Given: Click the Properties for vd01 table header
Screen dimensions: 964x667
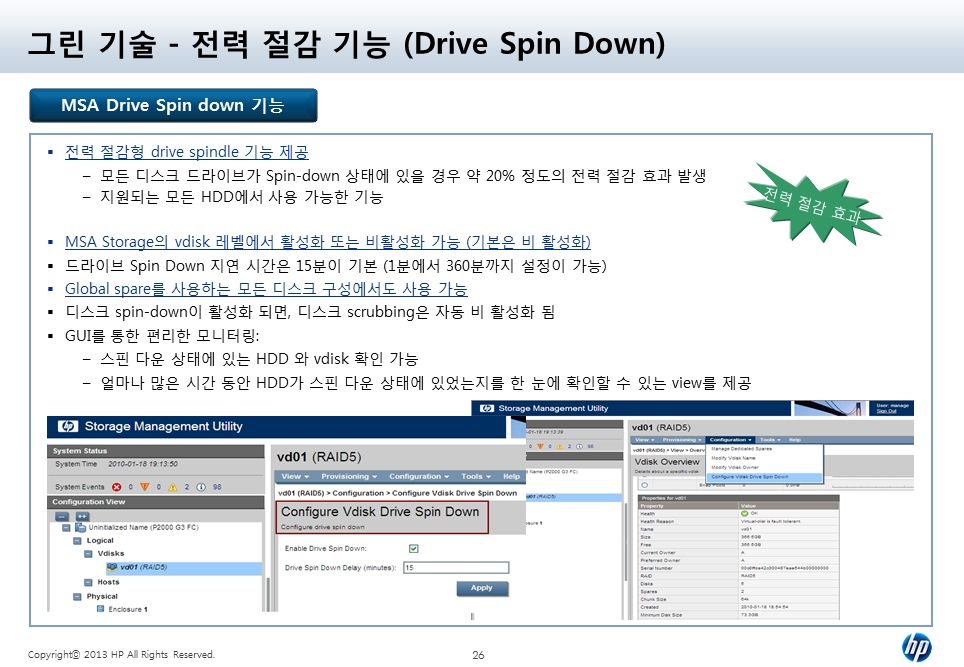Looking at the screenshot, I should tap(739, 498).
